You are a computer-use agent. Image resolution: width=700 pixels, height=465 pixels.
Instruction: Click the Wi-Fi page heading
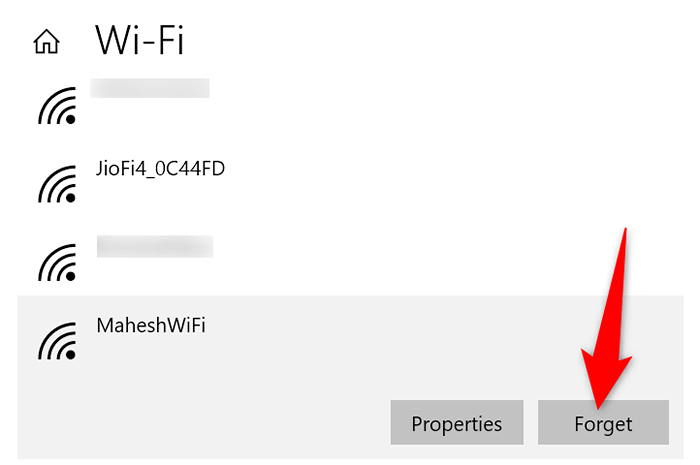pos(139,40)
